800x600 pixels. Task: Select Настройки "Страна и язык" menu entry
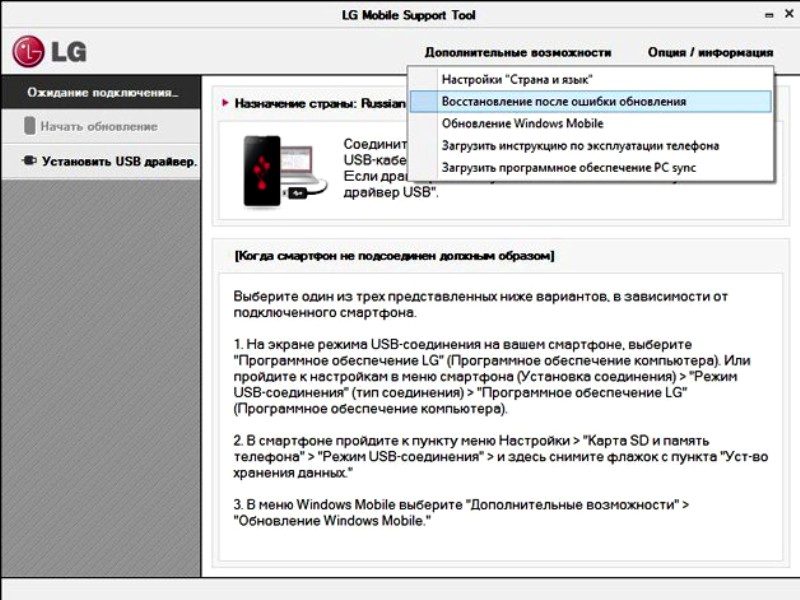pos(591,79)
